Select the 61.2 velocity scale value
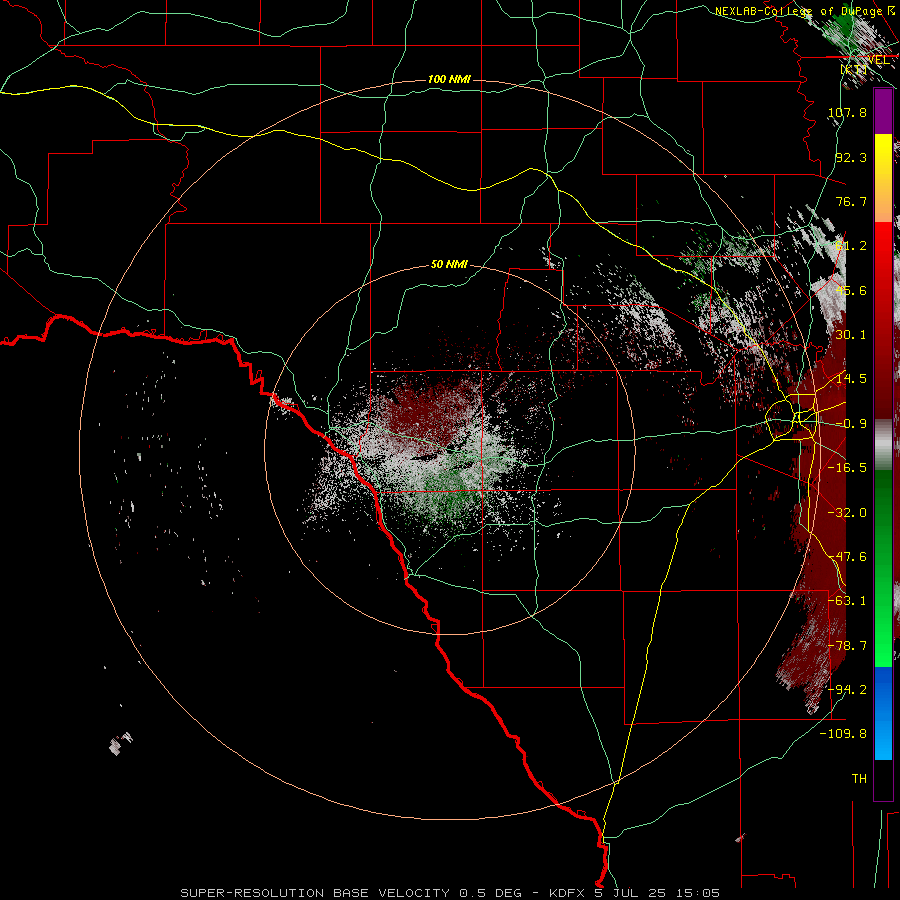Screen dimensions: 900x900 tap(851, 246)
